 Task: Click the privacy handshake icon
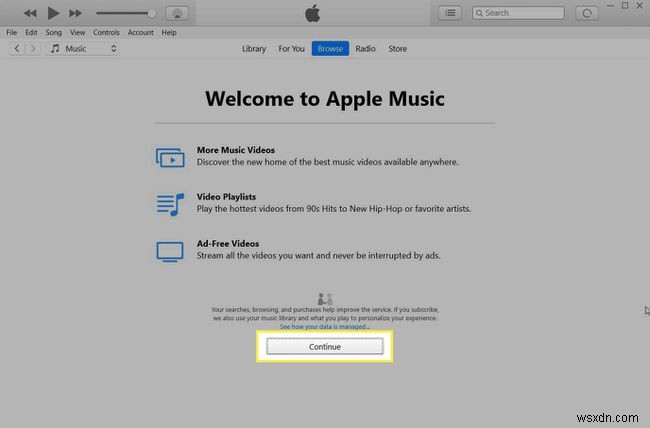point(325,299)
